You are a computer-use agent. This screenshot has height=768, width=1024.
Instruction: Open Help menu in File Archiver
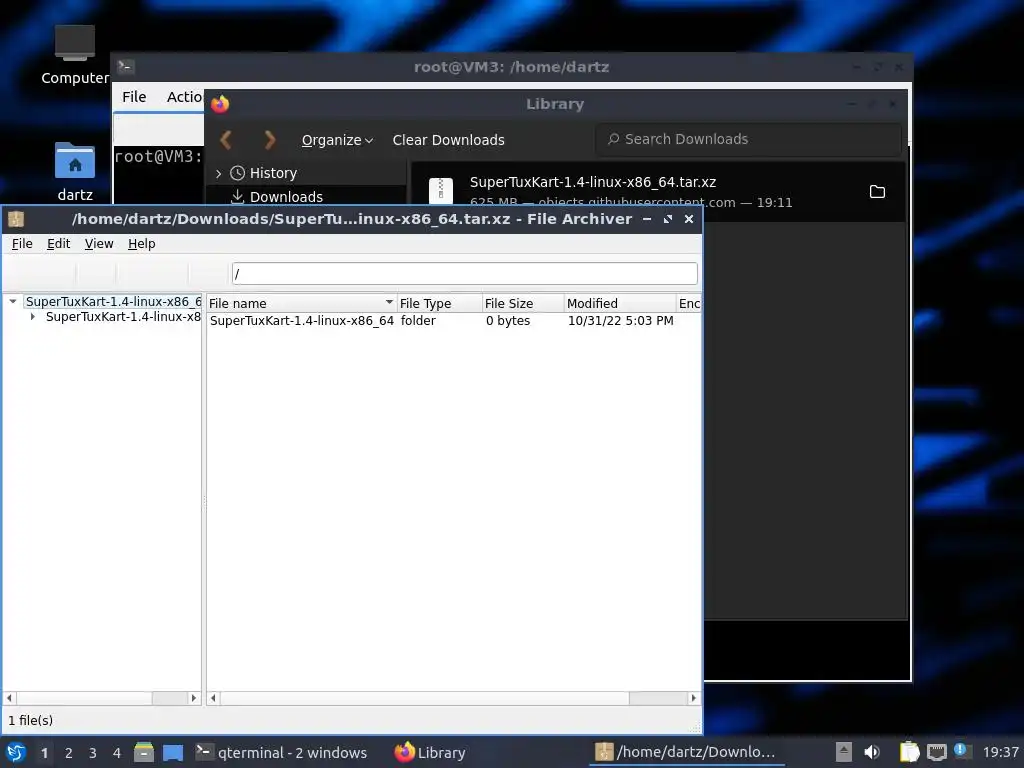click(x=141, y=244)
